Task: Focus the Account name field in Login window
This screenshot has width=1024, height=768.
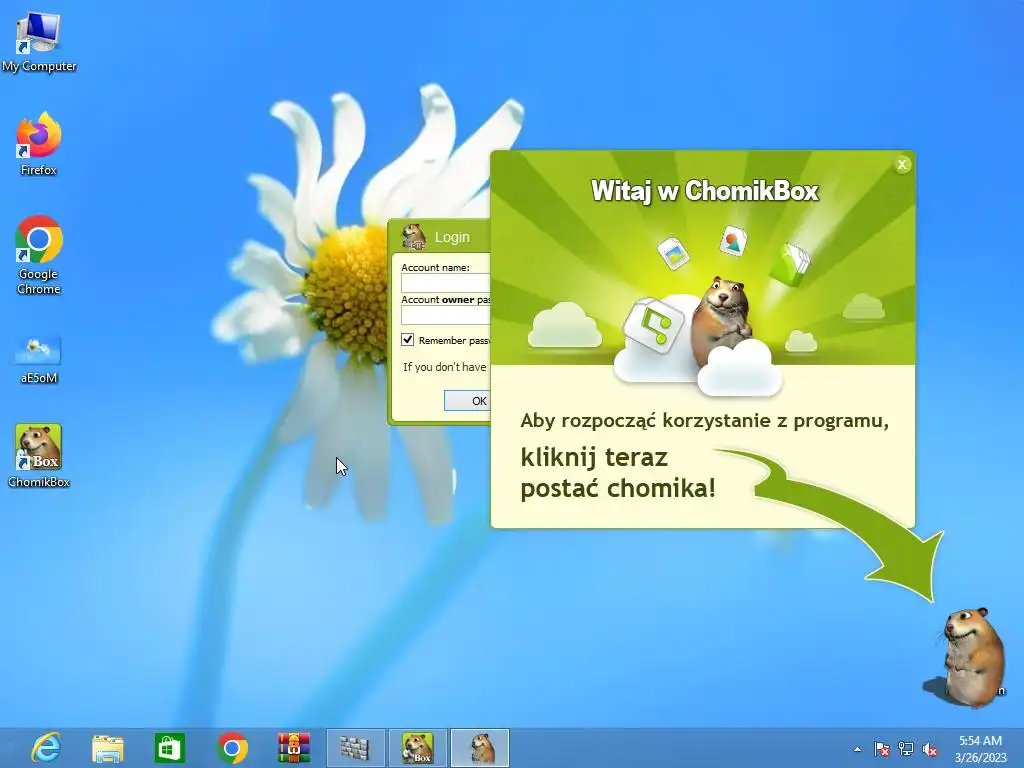Action: click(445, 283)
